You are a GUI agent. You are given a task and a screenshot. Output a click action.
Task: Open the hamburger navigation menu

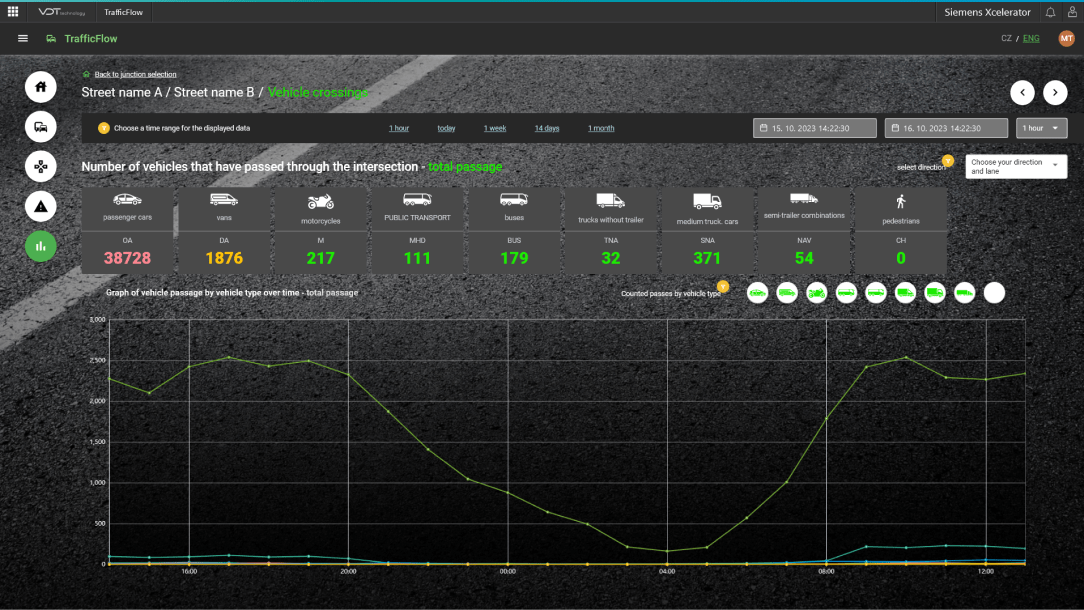pyautogui.click(x=23, y=39)
